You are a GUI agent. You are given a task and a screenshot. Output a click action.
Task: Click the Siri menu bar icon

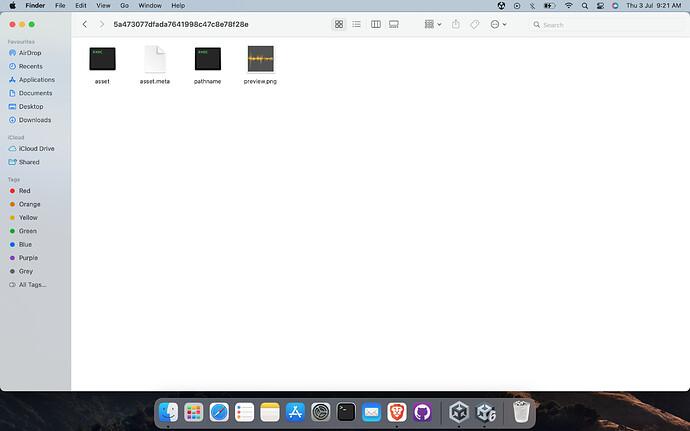(615, 6)
